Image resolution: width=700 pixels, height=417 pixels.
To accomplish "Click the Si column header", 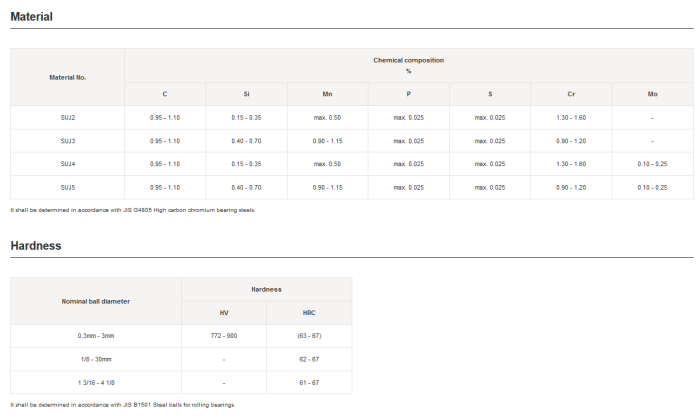I will (x=246, y=94).
